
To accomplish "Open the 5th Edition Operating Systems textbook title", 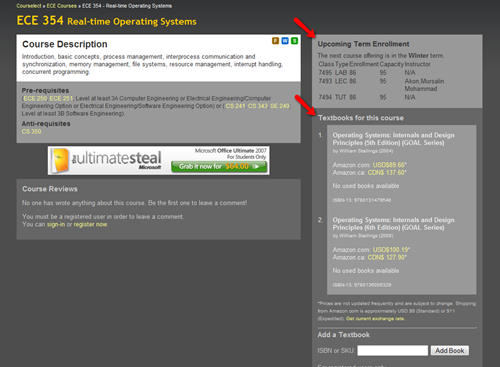I will [393, 139].
